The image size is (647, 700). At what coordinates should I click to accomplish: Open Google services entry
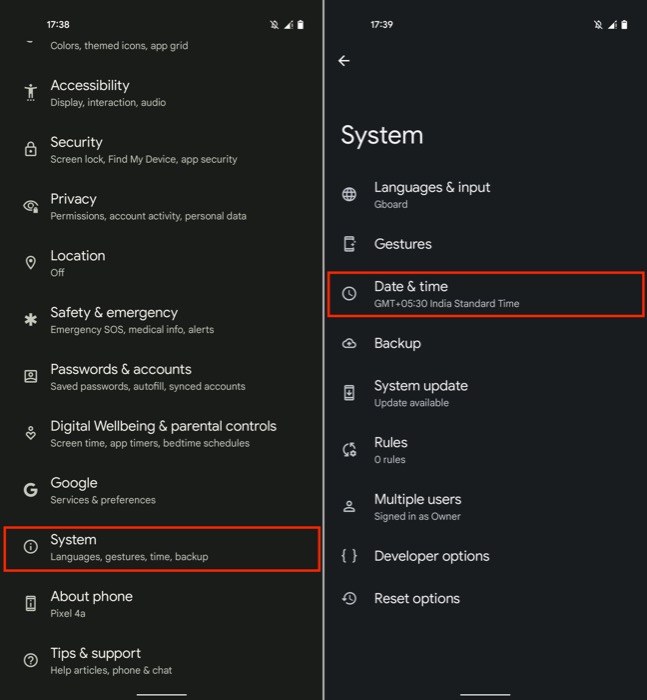[162, 490]
